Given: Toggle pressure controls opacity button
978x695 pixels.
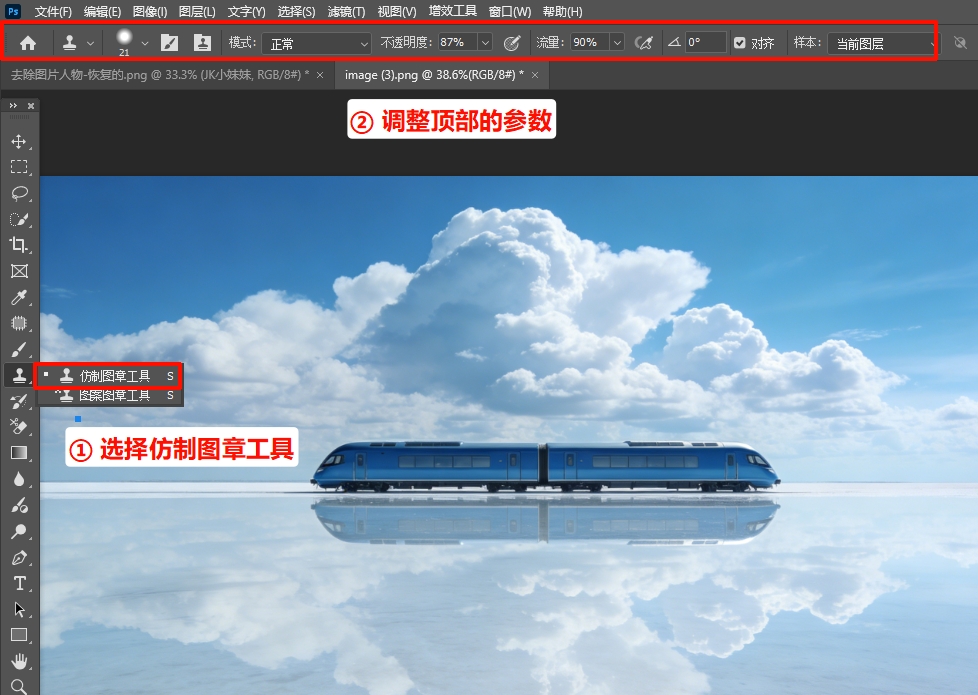Looking at the screenshot, I should click(511, 42).
